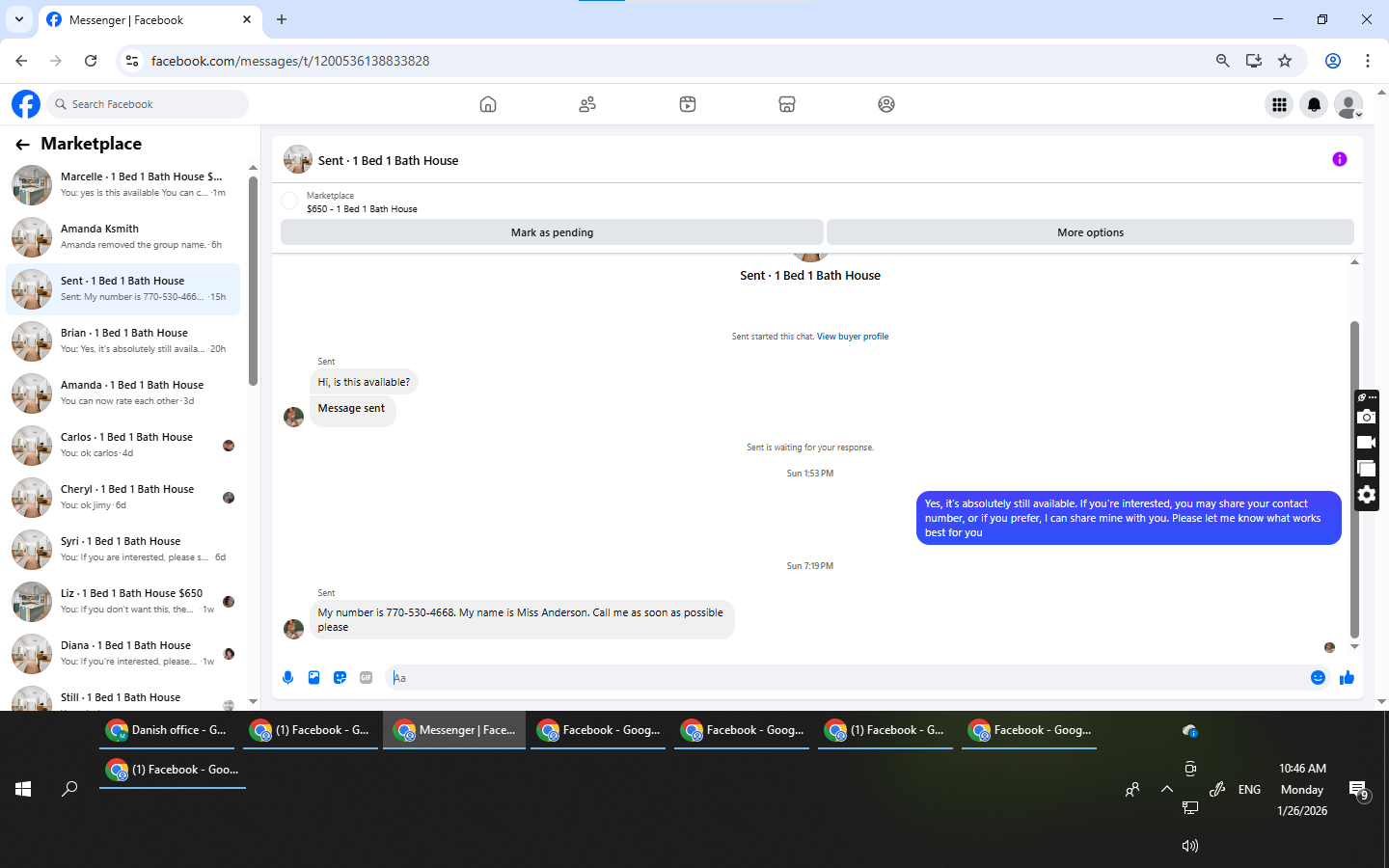Click the Search Facebook field
Screen dimensions: 1389x868
tap(148, 104)
